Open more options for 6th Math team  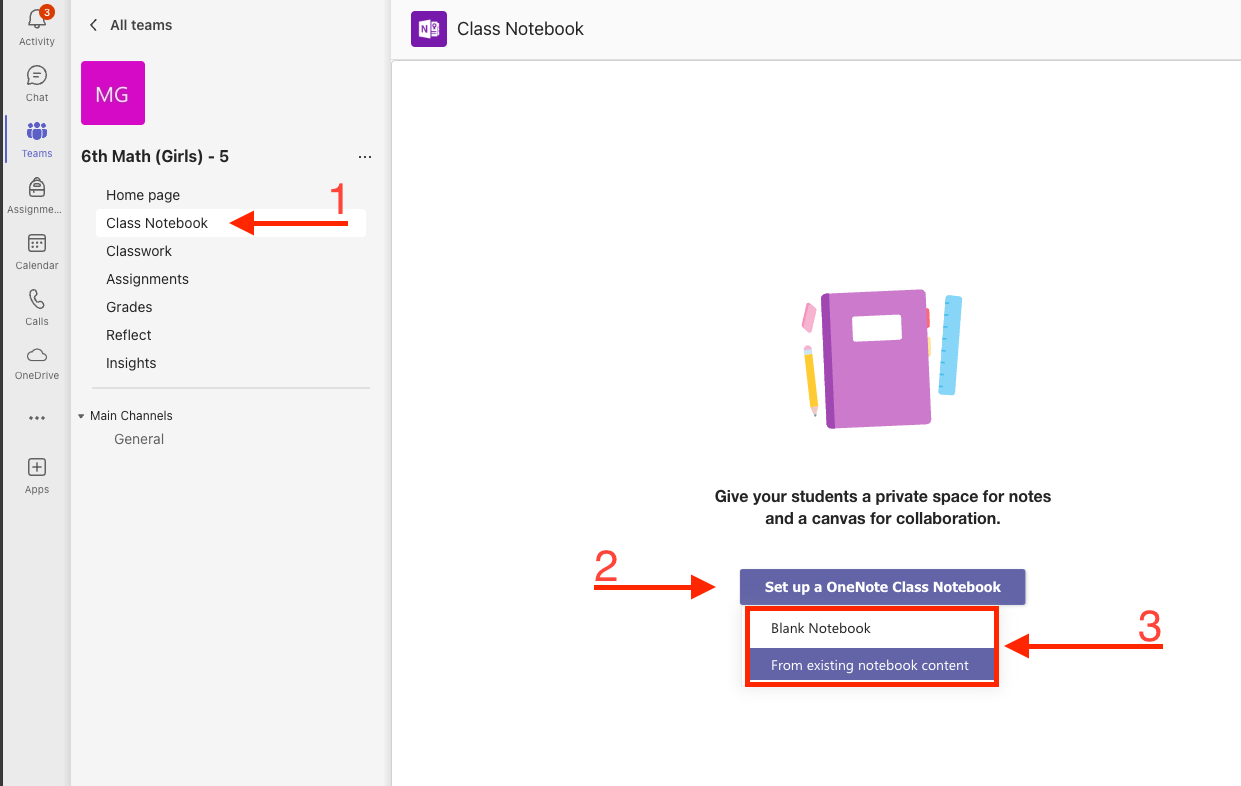click(x=365, y=156)
